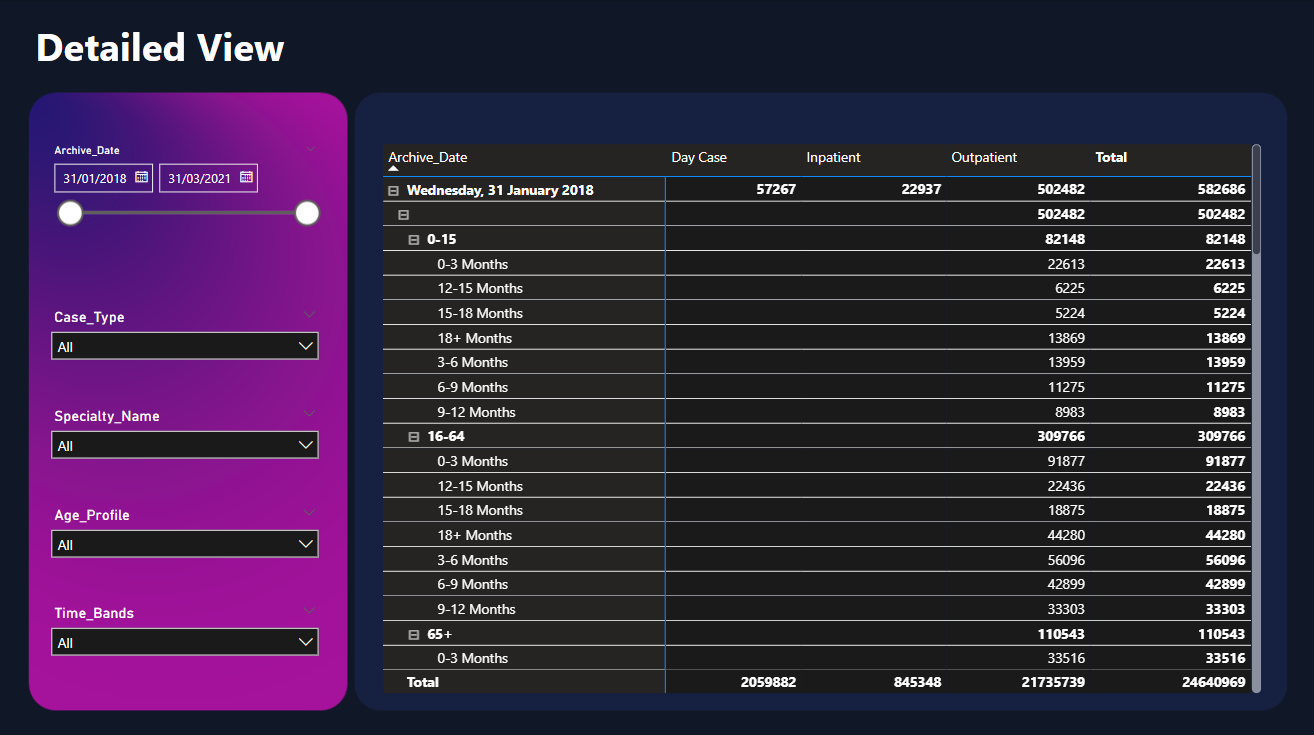Collapse the 0-15 age group row
Viewport: 1314px width, 735px height.
(414, 240)
